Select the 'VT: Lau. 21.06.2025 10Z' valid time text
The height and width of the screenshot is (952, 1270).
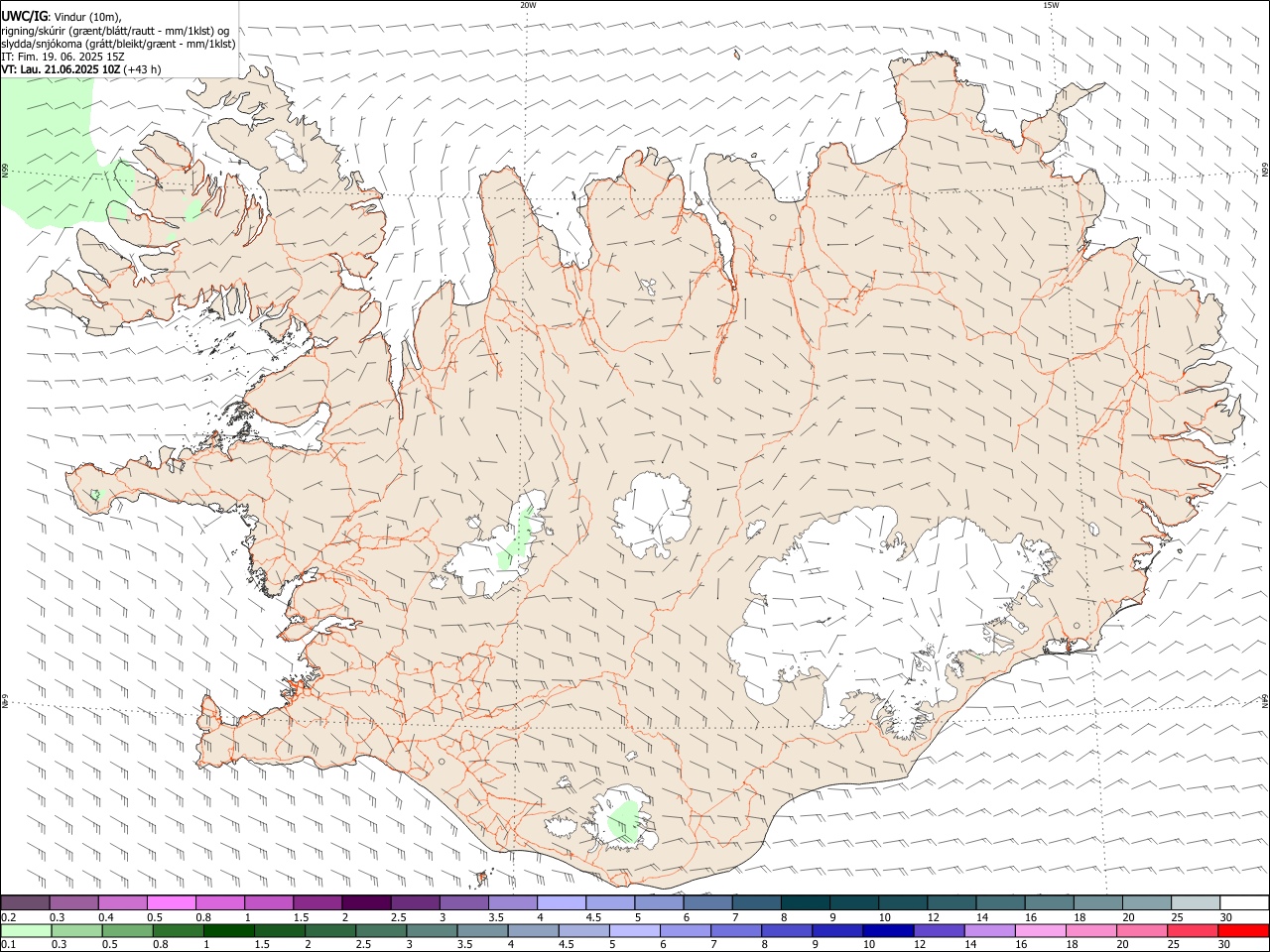(x=62, y=69)
